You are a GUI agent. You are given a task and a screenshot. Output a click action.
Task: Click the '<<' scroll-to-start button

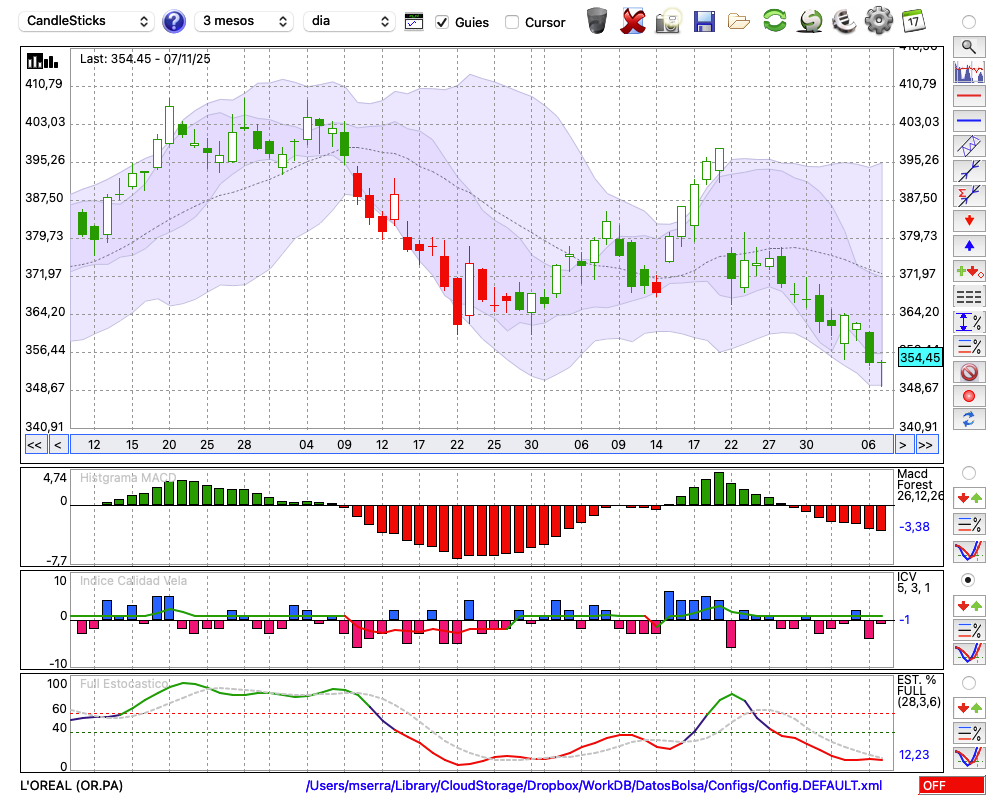point(34,445)
